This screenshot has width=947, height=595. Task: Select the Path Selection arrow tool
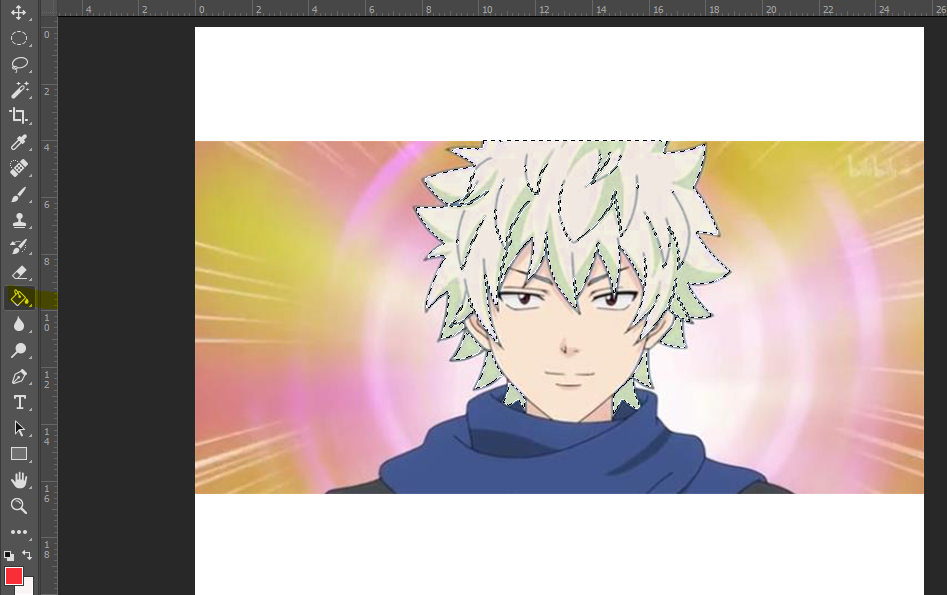[x=19, y=428]
